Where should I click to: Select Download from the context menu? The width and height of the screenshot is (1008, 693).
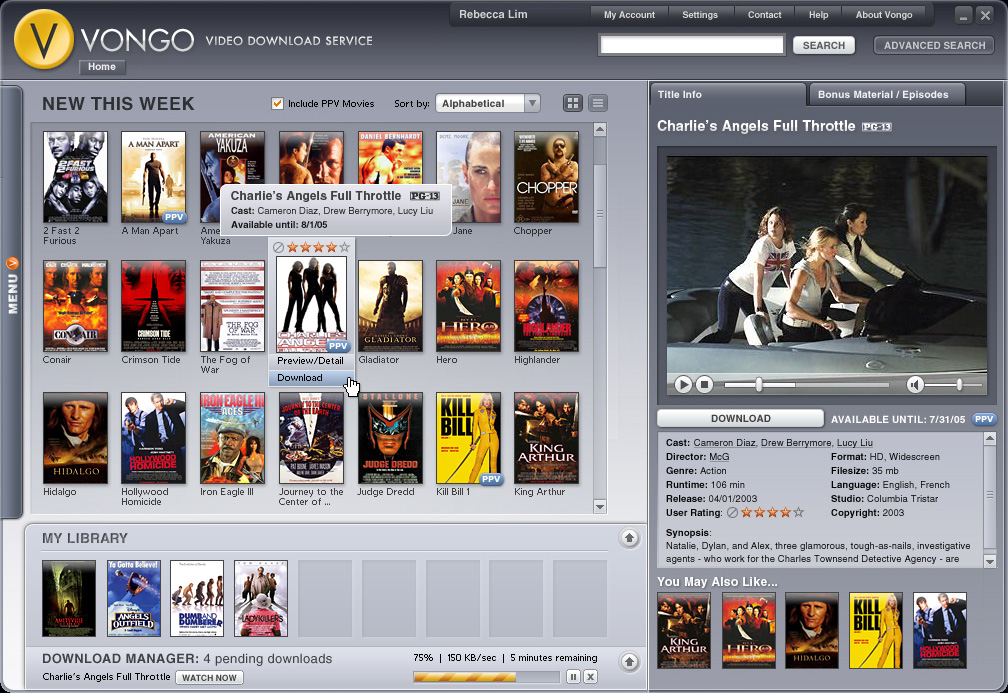click(300, 378)
